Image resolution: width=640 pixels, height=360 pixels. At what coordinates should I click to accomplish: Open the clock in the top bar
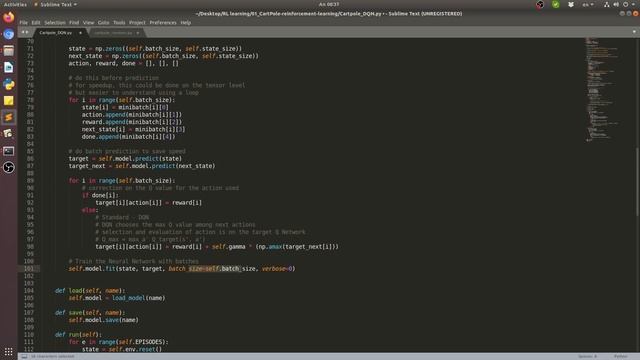[x=329, y=4]
